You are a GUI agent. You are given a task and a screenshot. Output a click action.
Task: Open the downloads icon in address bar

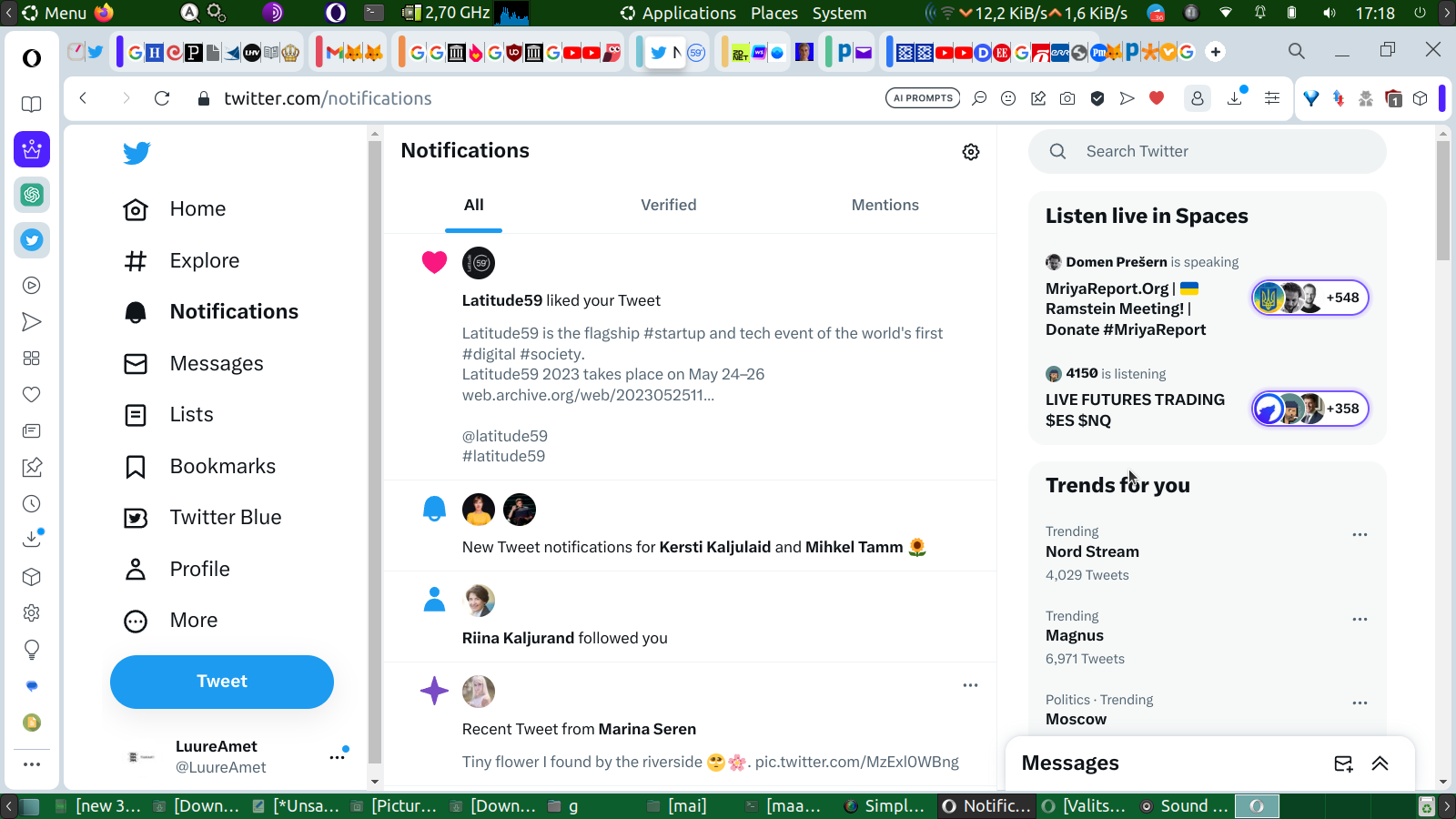point(1235,98)
